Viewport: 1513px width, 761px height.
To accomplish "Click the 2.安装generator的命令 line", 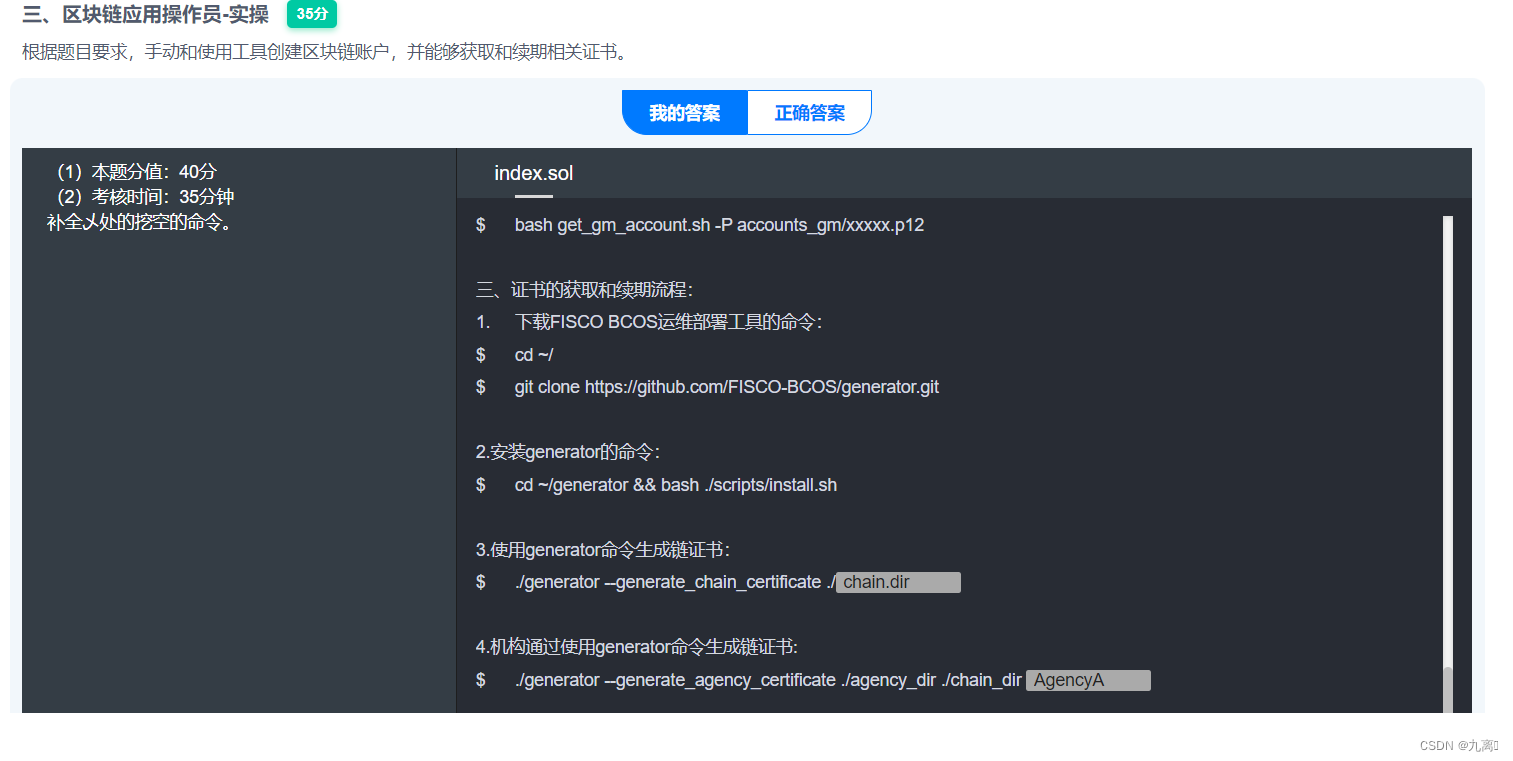I will (x=568, y=452).
